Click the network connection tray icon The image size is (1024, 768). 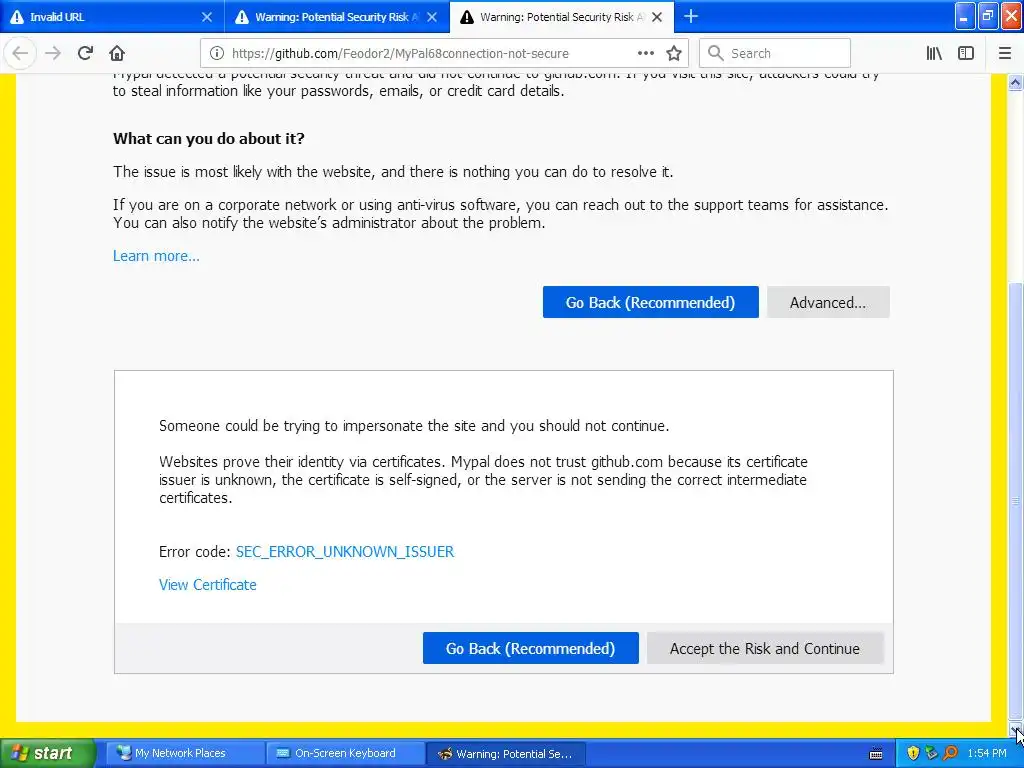pos(932,754)
